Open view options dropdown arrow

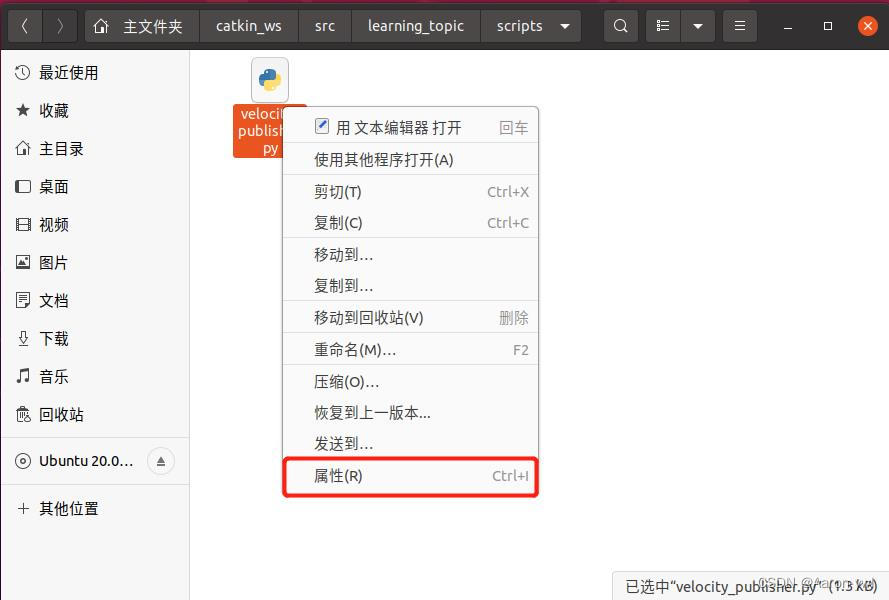698,26
